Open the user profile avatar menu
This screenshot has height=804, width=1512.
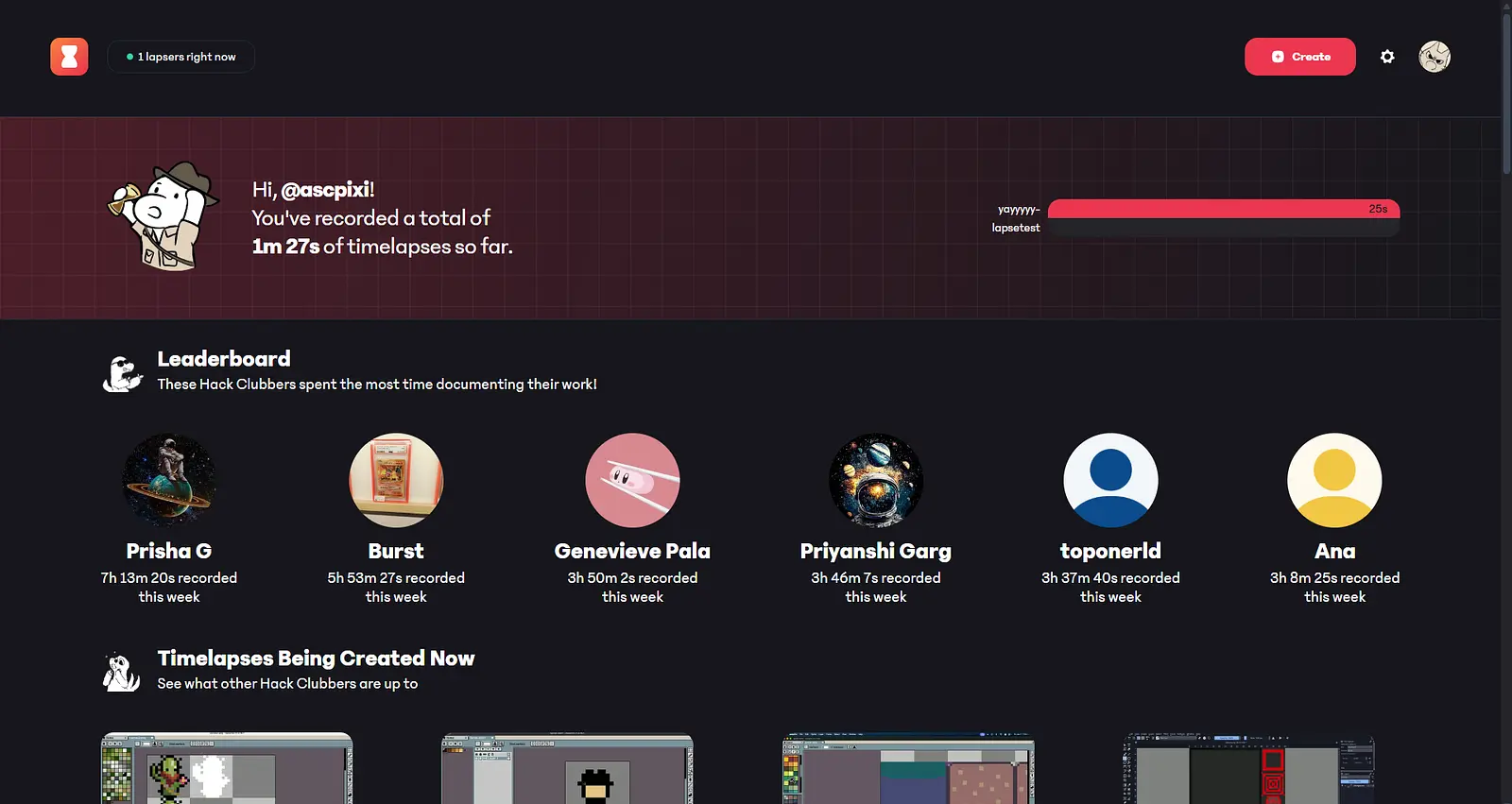click(x=1434, y=57)
